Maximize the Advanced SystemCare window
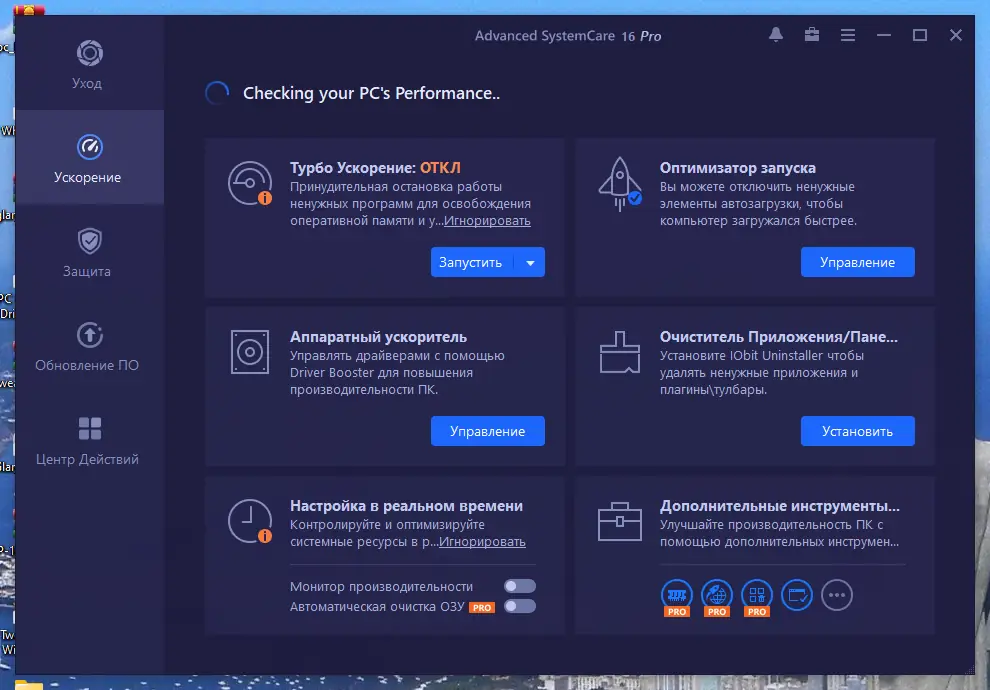 [920, 35]
